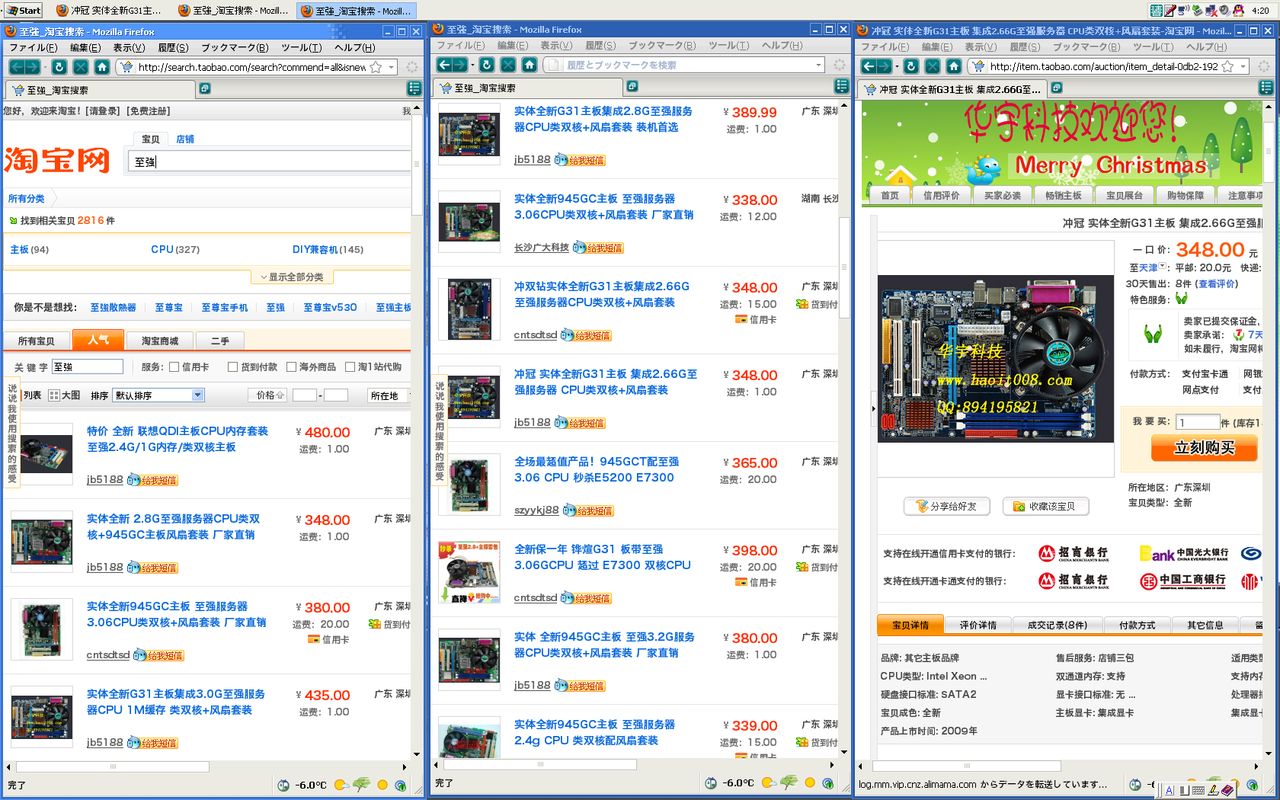Click the Stop icon in the middle window toolbar
Viewport: 1280px width, 800px height.
(508, 65)
